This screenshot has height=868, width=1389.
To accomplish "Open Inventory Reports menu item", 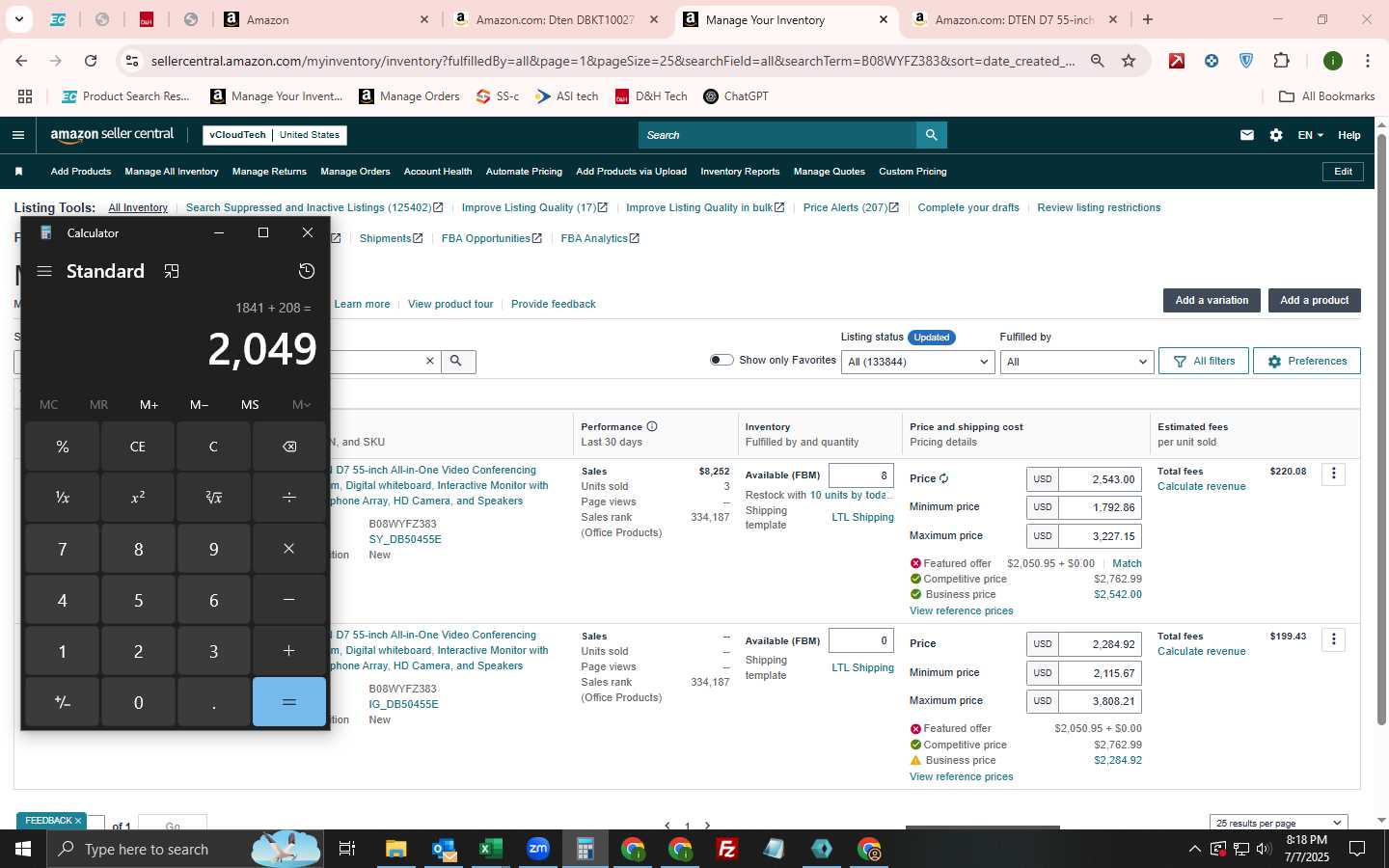I will tap(740, 172).
